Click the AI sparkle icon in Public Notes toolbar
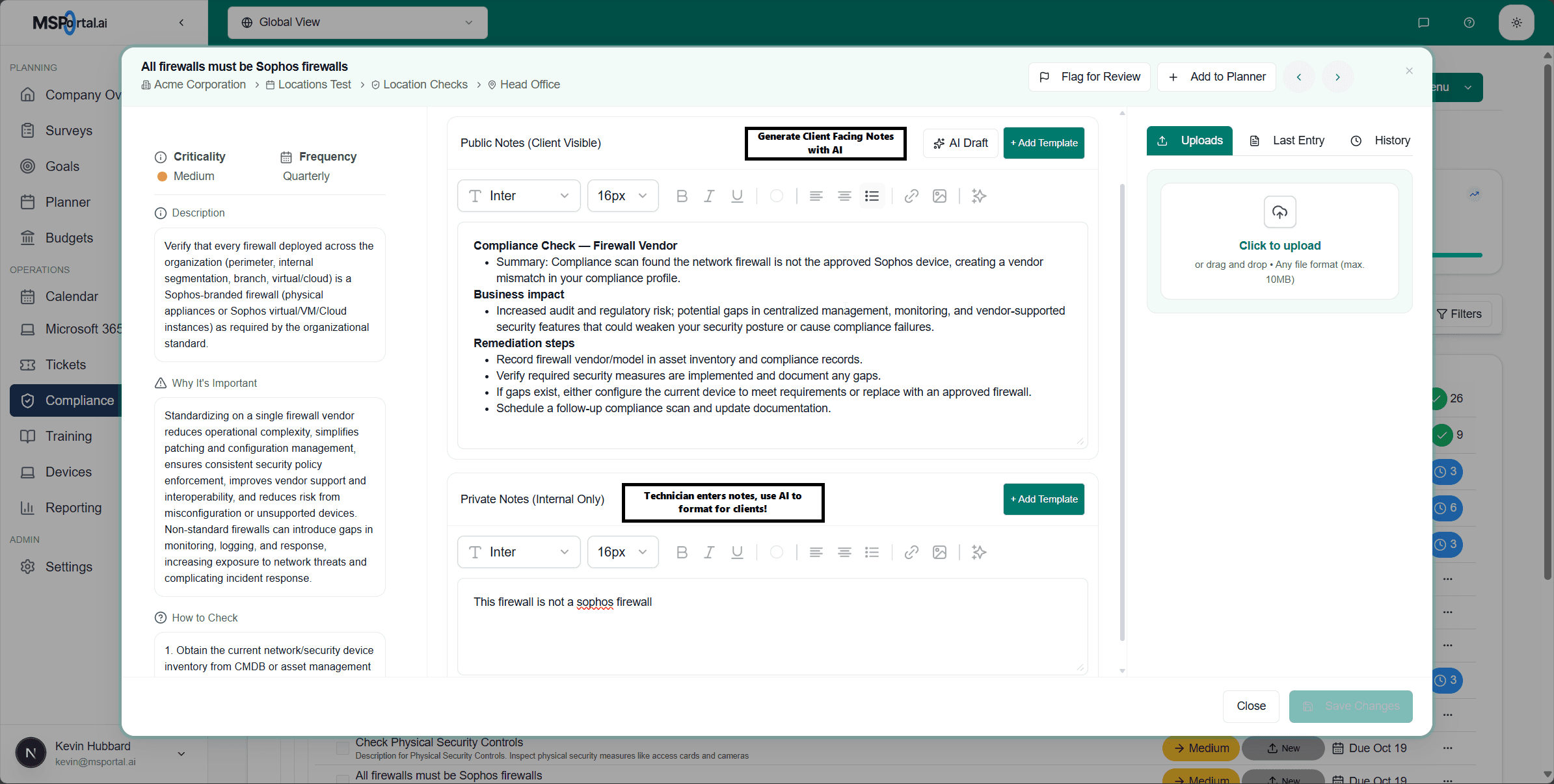The image size is (1554, 784). tap(979, 196)
